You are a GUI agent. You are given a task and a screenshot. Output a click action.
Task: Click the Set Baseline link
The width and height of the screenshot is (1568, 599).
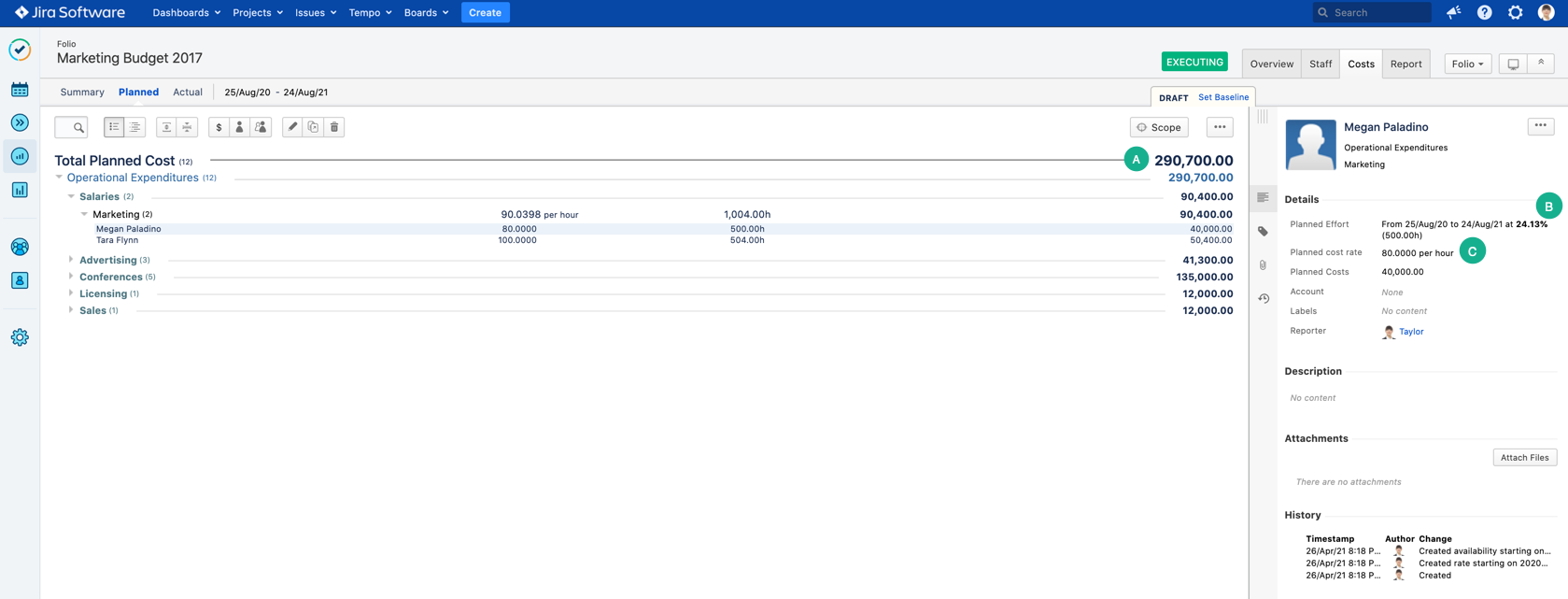pos(1223,97)
